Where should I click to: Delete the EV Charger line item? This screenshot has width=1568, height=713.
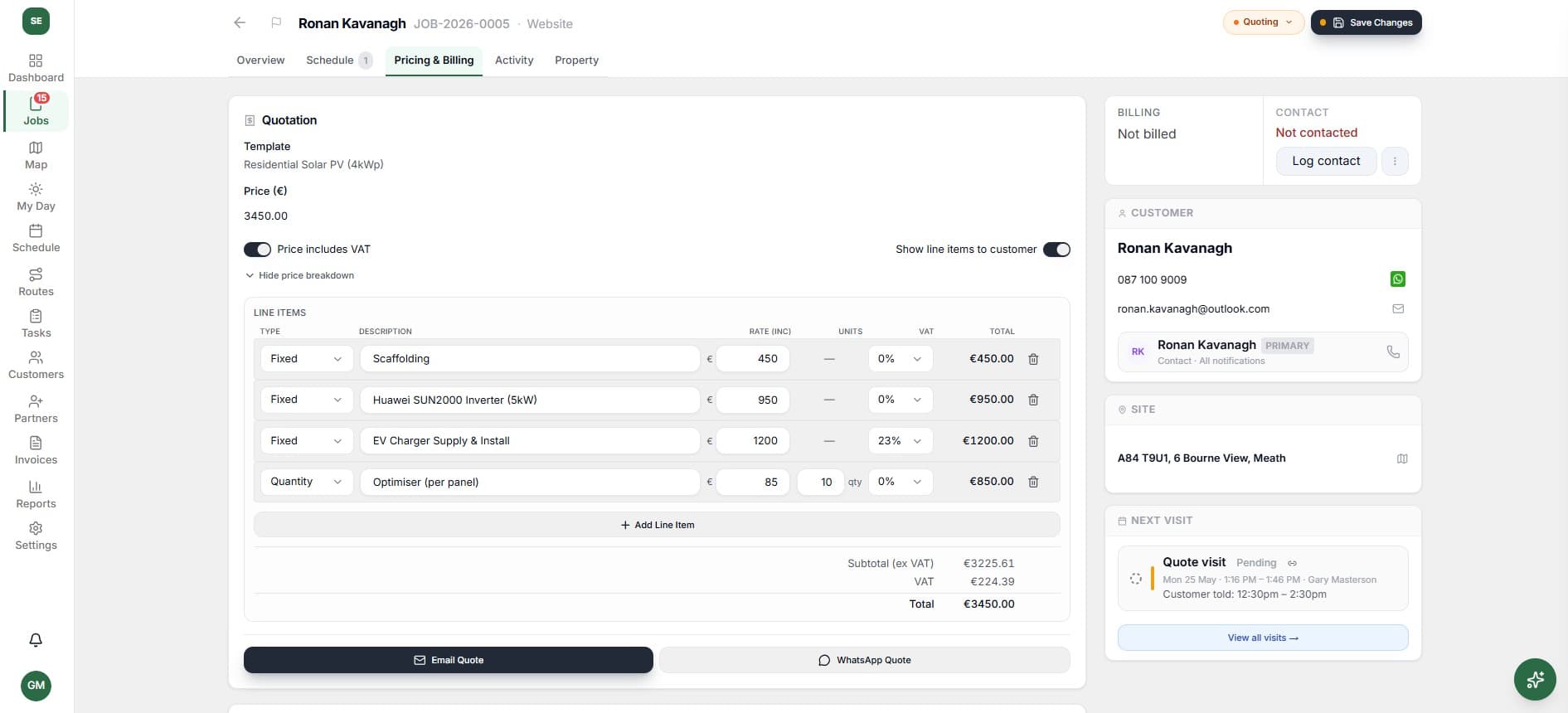tap(1033, 441)
